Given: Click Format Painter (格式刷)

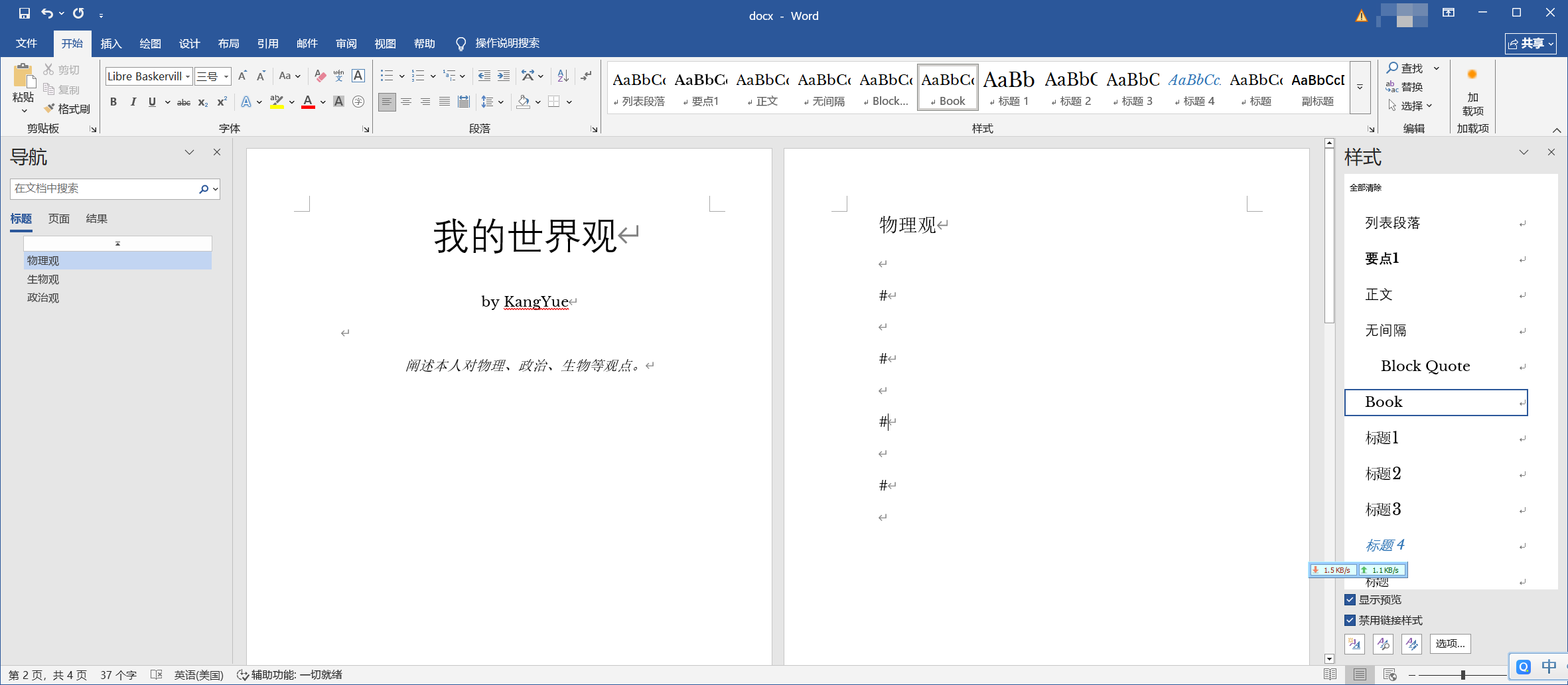Looking at the screenshot, I should (67, 109).
